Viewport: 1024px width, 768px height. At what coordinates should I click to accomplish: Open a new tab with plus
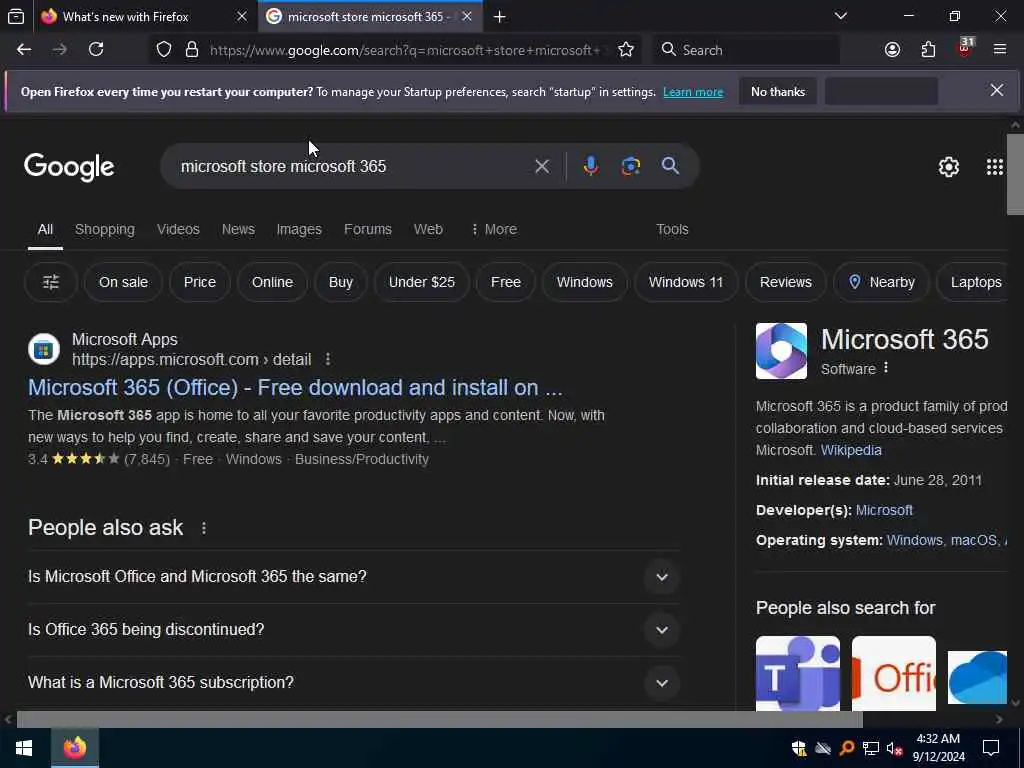click(500, 17)
